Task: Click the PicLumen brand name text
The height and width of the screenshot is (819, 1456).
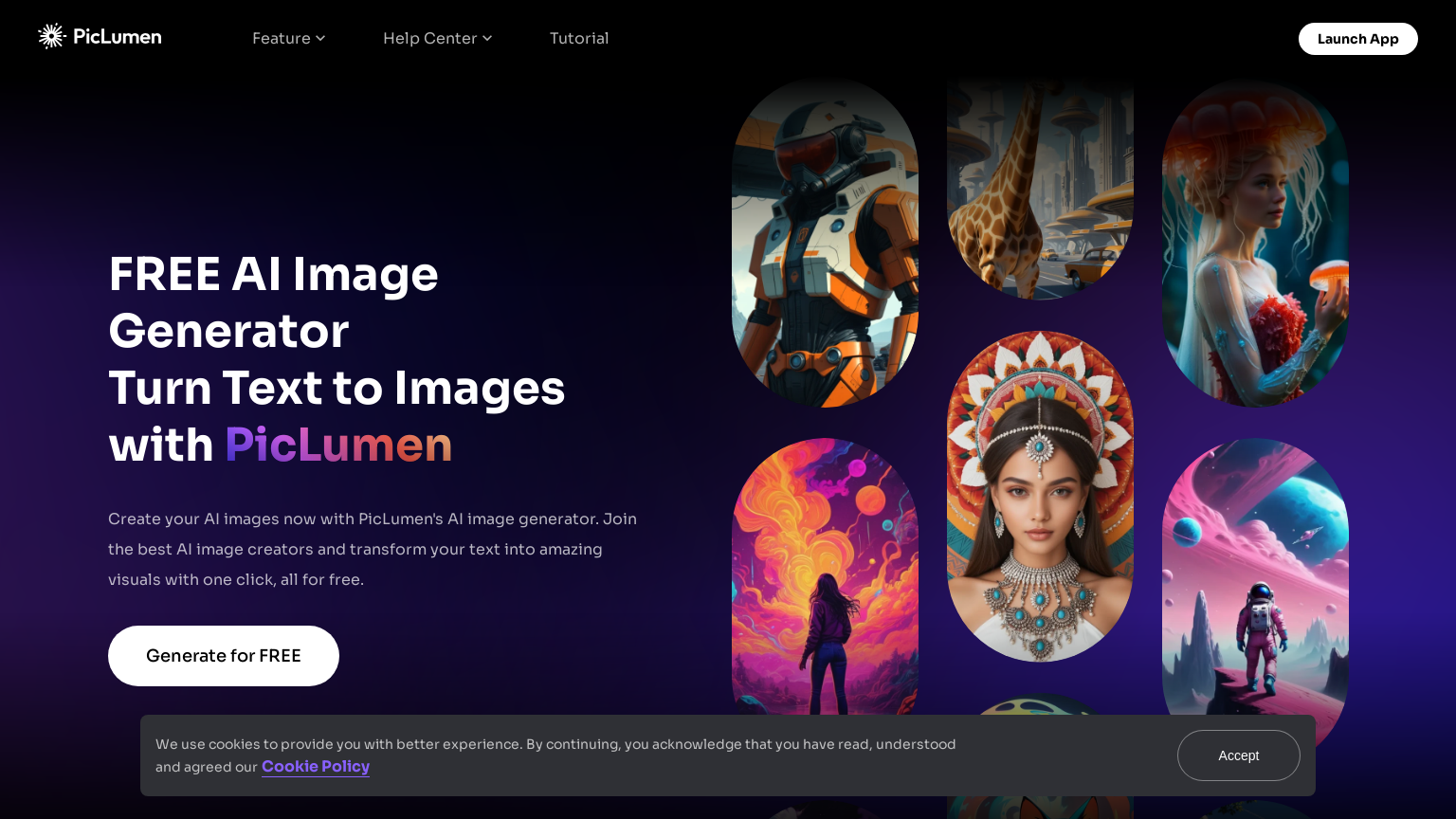Action: point(118,36)
